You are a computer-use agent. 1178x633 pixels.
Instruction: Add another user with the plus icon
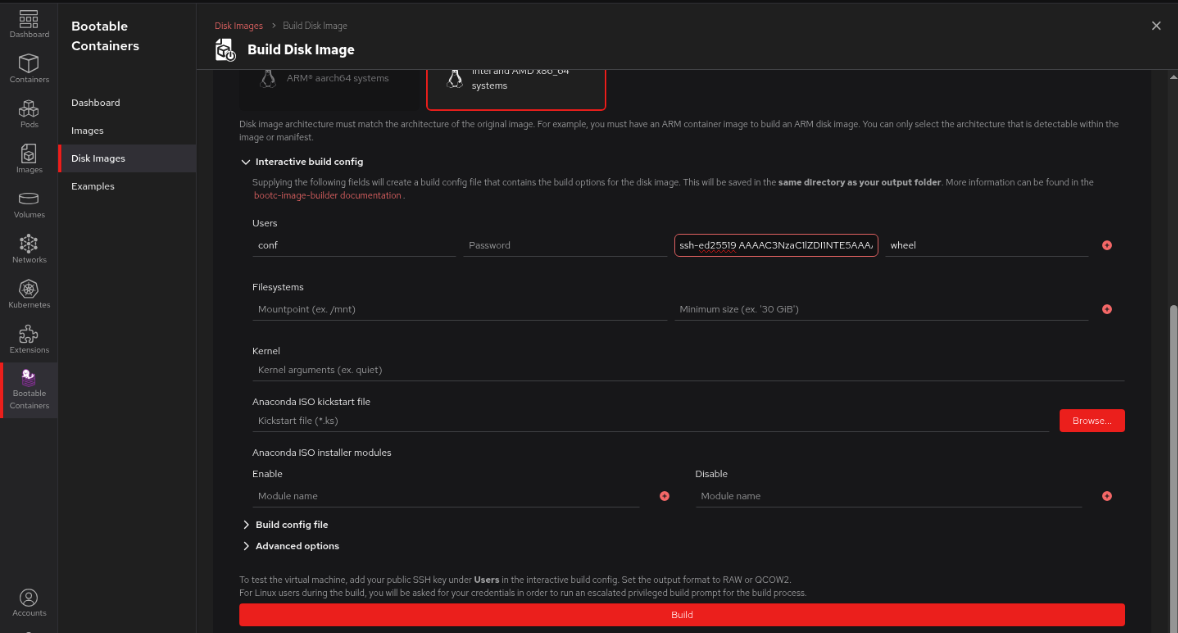[1106, 246]
